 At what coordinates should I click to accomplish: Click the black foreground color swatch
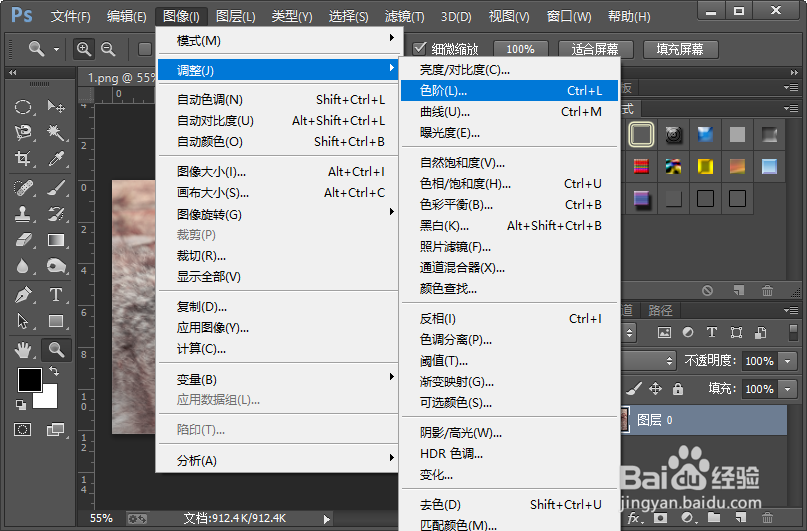(x=30, y=380)
